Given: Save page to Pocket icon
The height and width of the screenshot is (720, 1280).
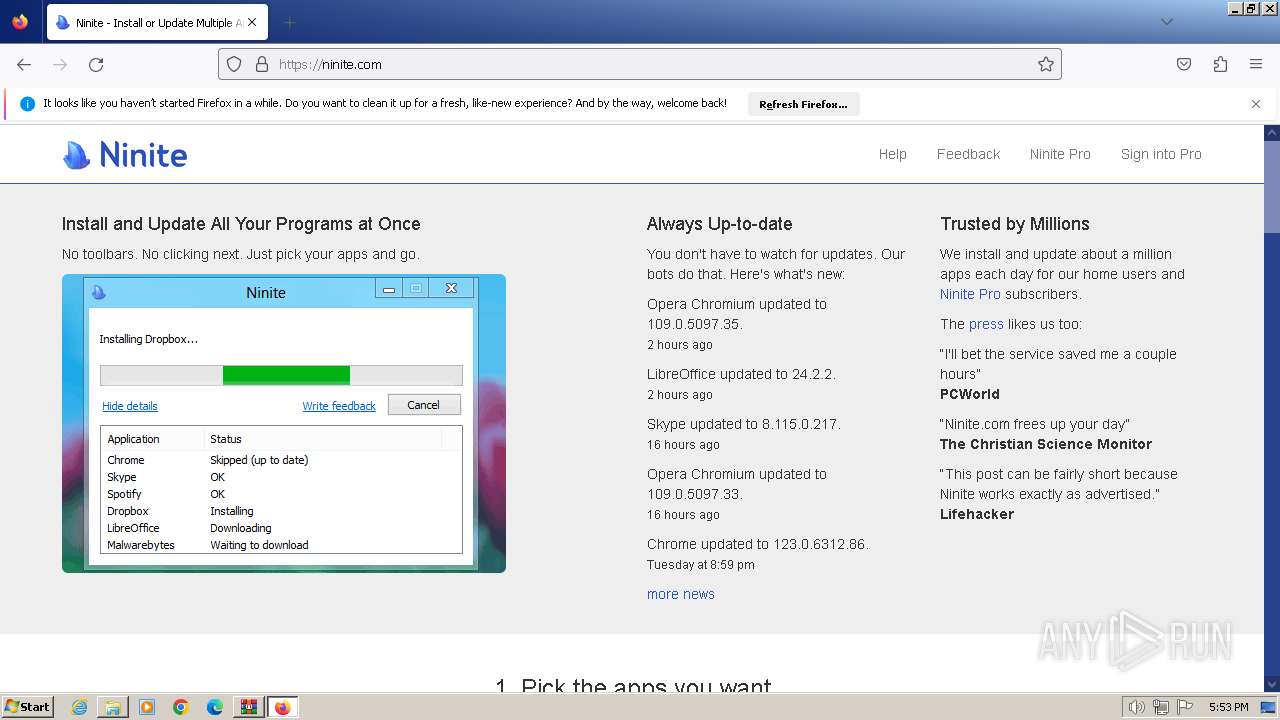Looking at the screenshot, I should [1184, 64].
